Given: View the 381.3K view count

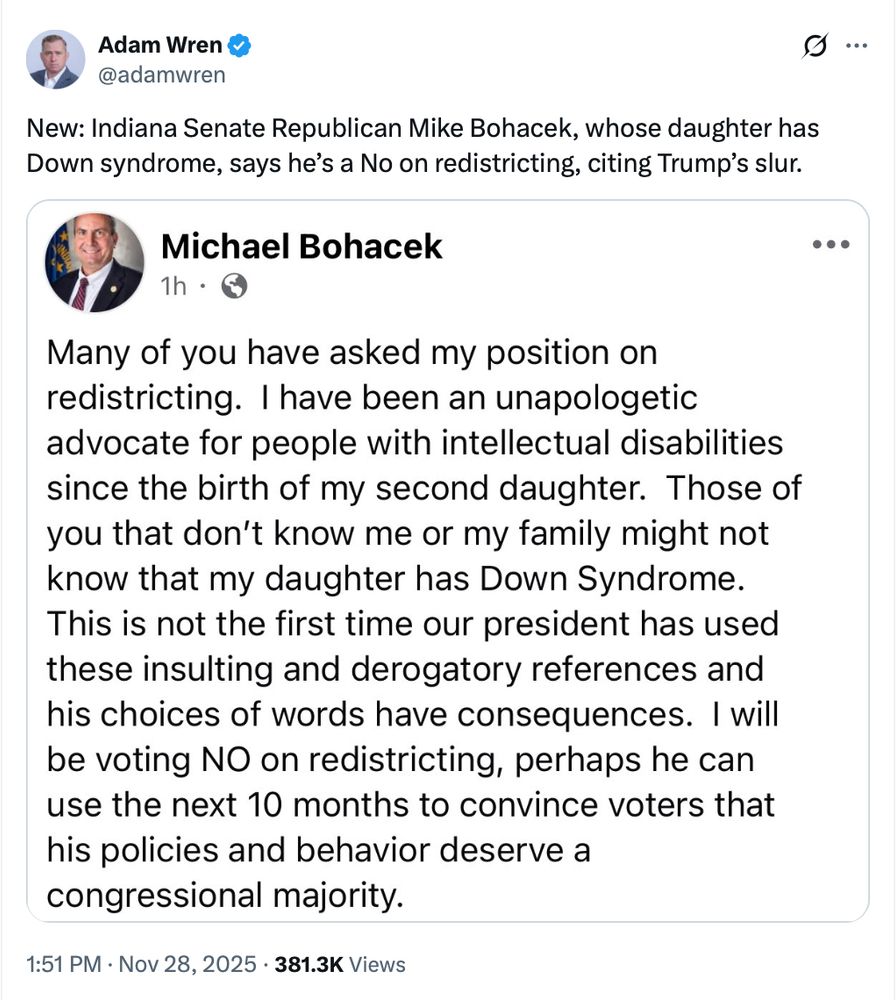Looking at the screenshot, I should [x=309, y=964].
